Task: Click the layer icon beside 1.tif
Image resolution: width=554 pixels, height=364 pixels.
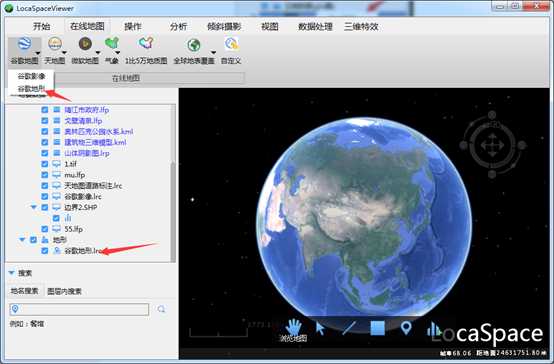Action: point(56,164)
